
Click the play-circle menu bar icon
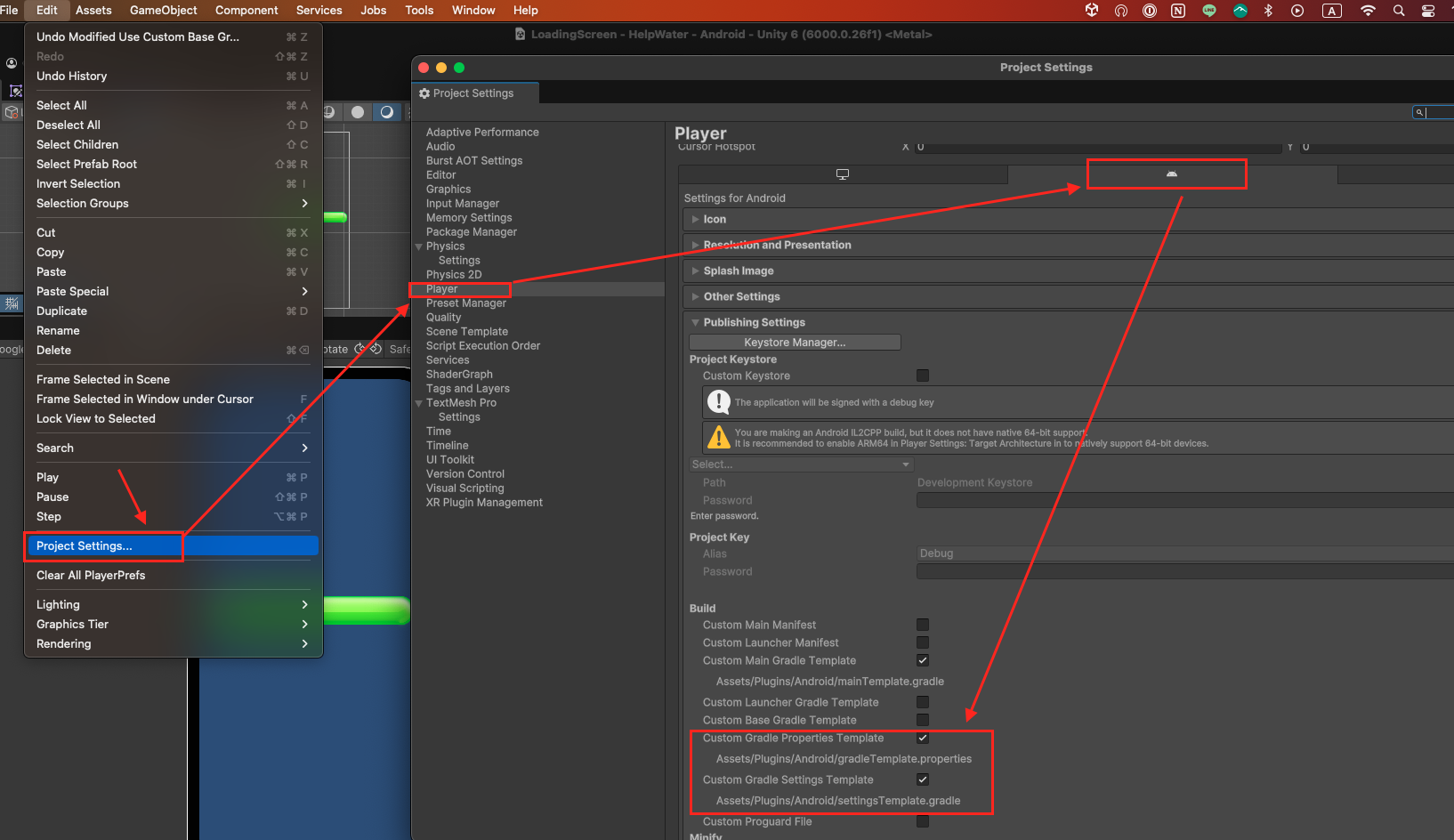1297,11
